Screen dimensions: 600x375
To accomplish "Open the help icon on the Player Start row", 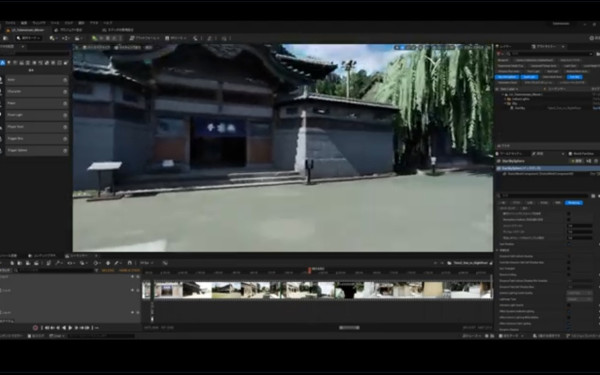I will click(65, 127).
